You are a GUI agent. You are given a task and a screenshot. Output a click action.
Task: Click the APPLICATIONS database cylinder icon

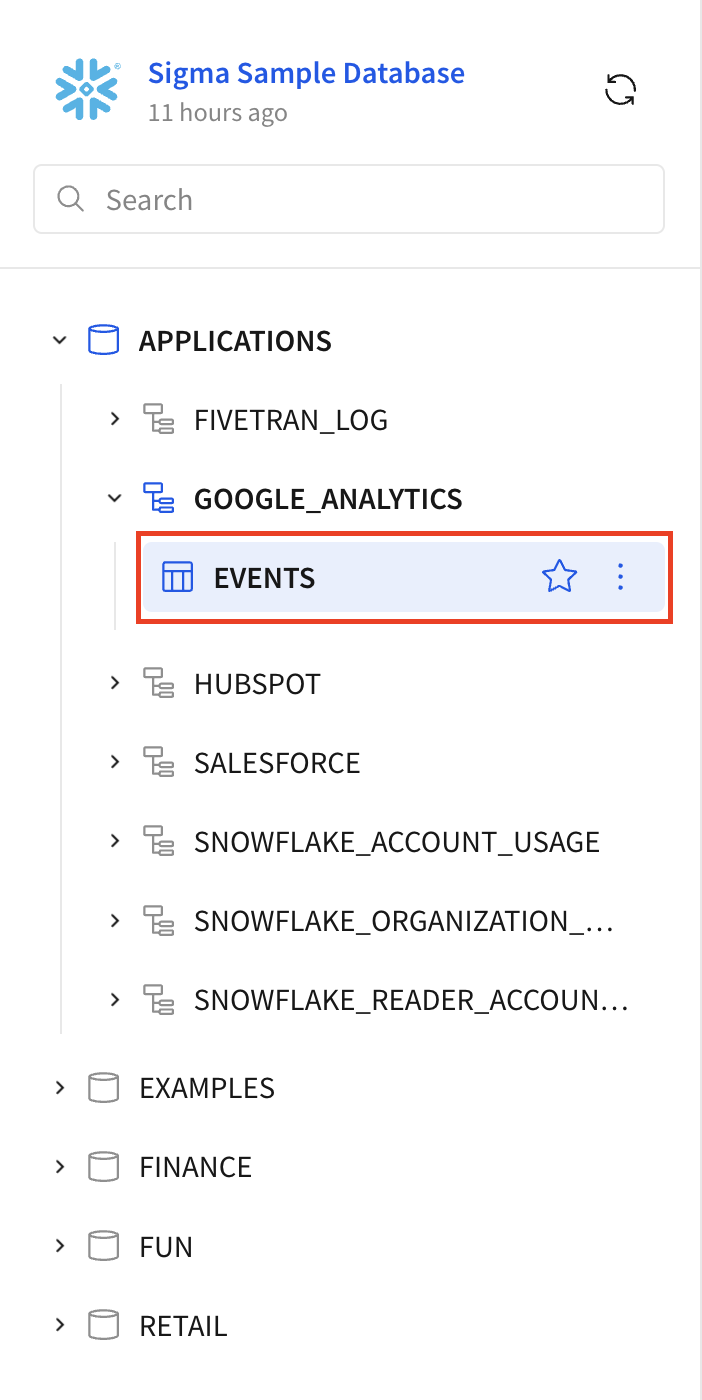click(x=103, y=340)
